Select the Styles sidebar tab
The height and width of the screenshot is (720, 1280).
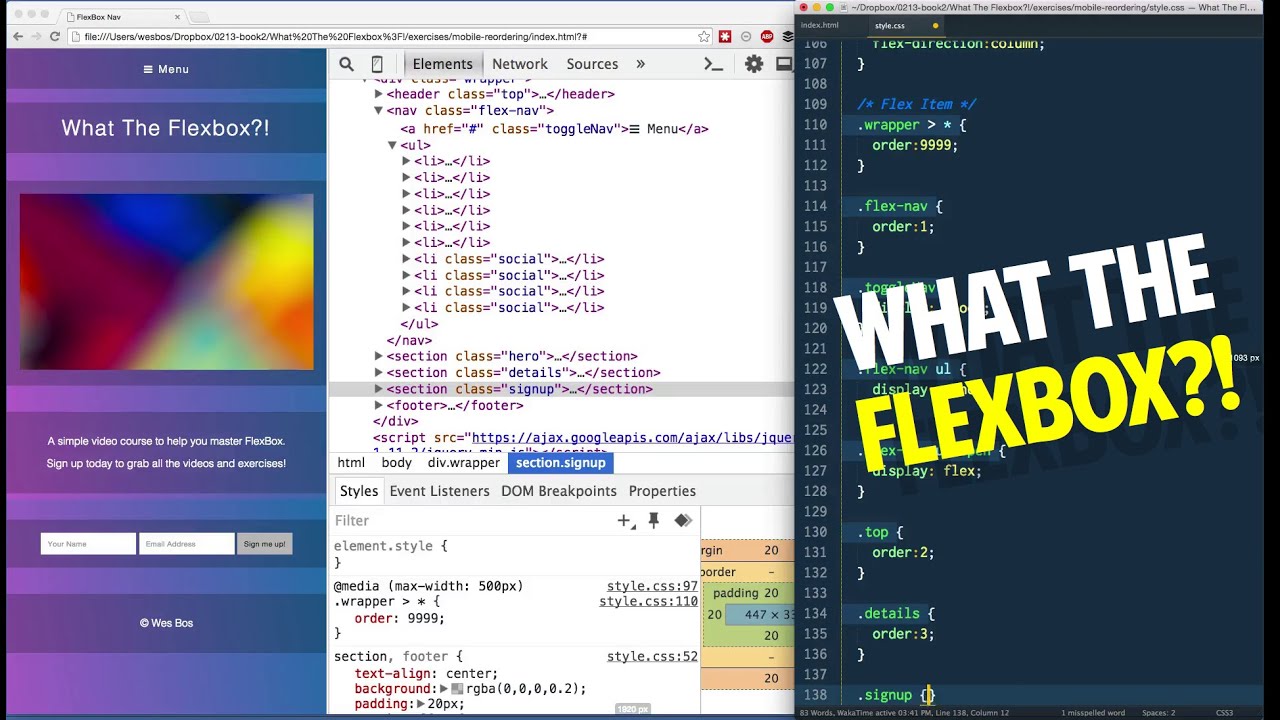(x=359, y=491)
